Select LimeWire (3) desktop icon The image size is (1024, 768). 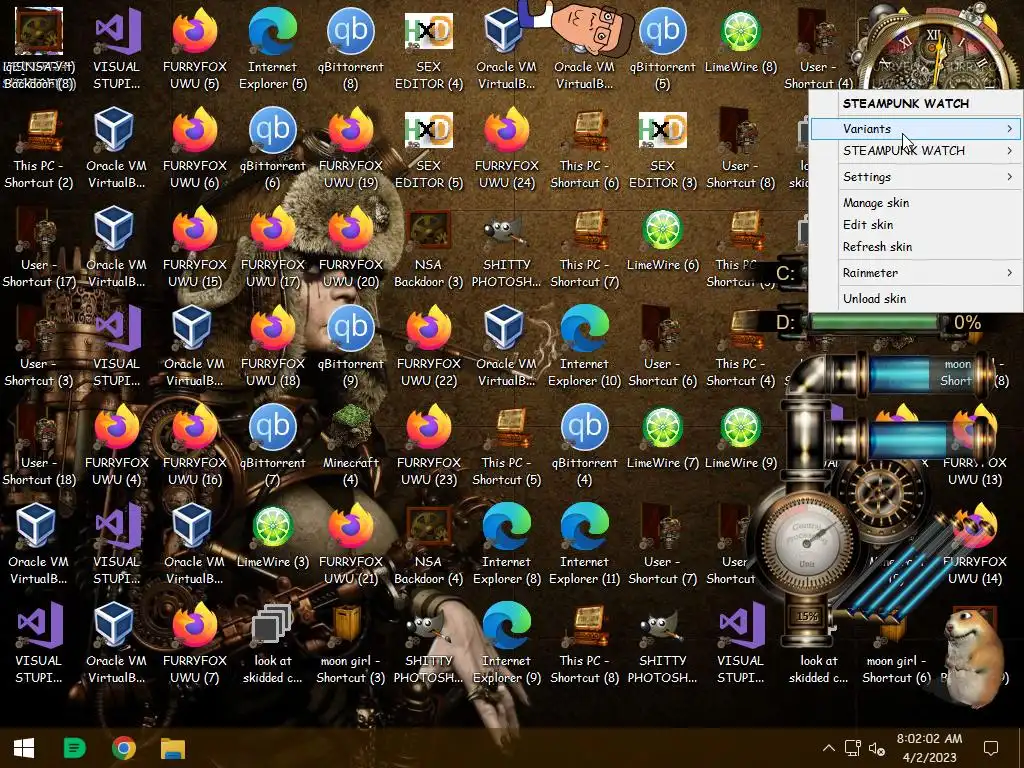272,536
